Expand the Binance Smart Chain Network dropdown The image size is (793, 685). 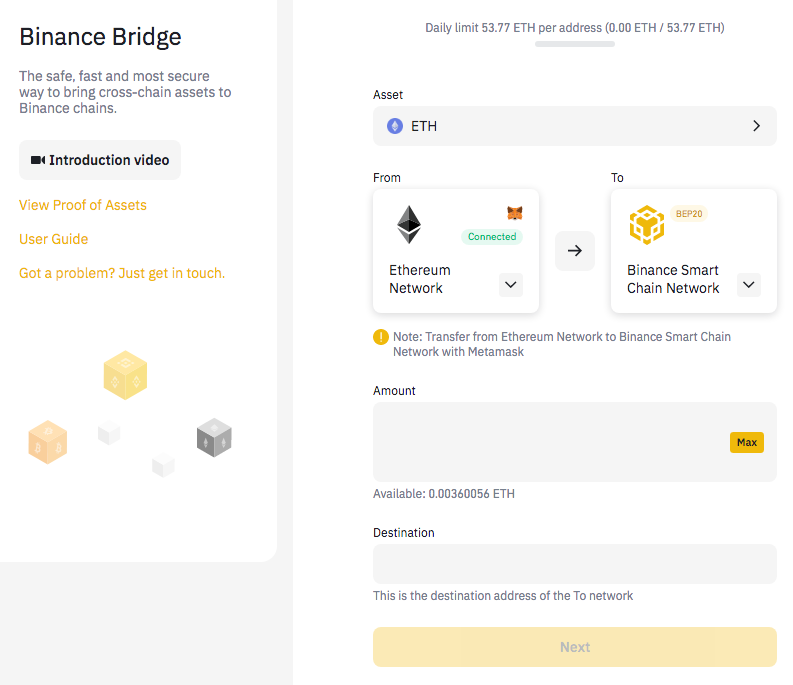pyautogui.click(x=748, y=285)
